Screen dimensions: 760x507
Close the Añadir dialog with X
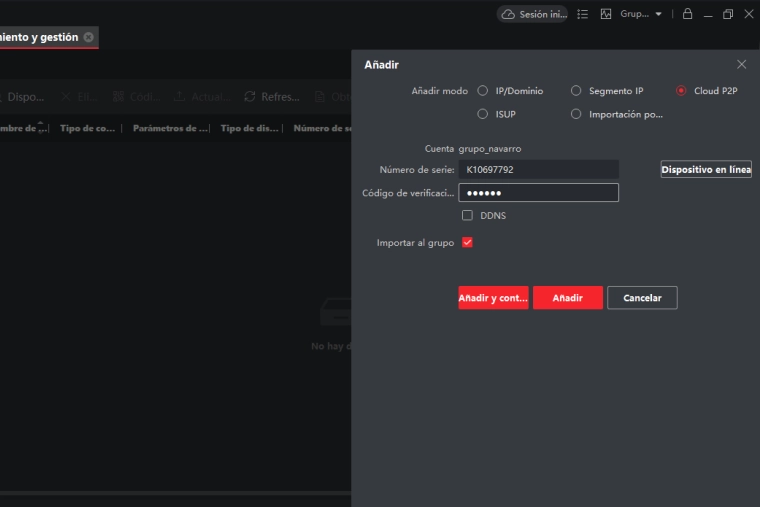[x=741, y=64]
